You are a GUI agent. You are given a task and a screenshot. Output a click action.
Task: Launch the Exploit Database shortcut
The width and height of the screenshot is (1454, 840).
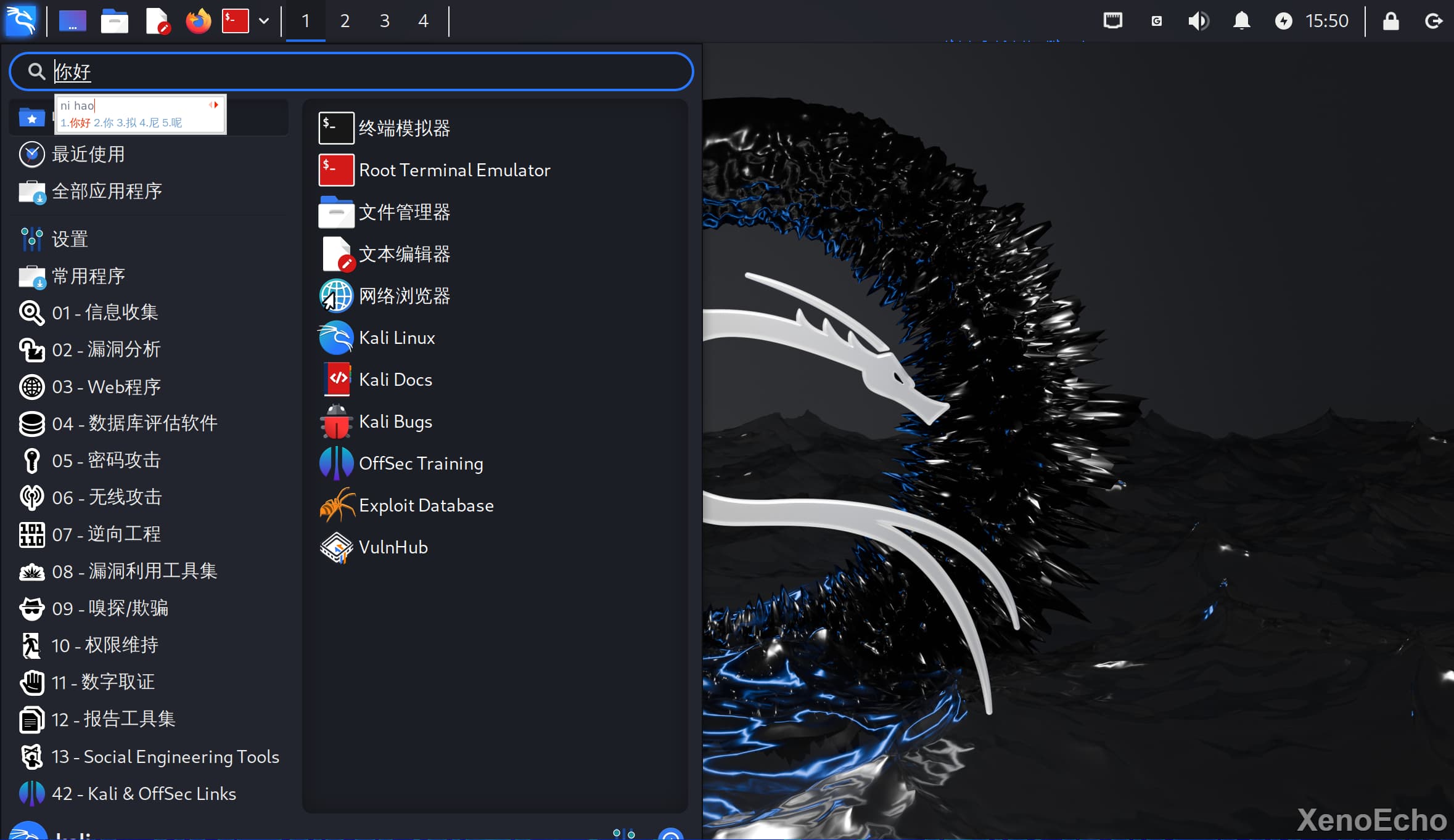pyautogui.click(x=425, y=505)
